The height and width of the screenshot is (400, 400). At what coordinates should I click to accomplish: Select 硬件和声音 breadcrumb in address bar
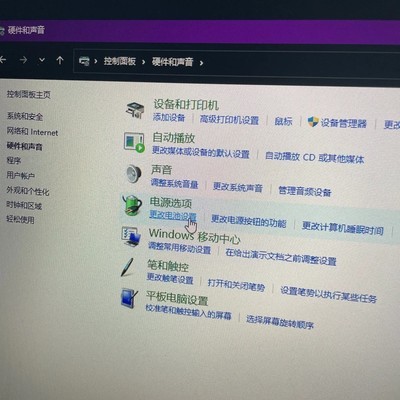[172, 62]
